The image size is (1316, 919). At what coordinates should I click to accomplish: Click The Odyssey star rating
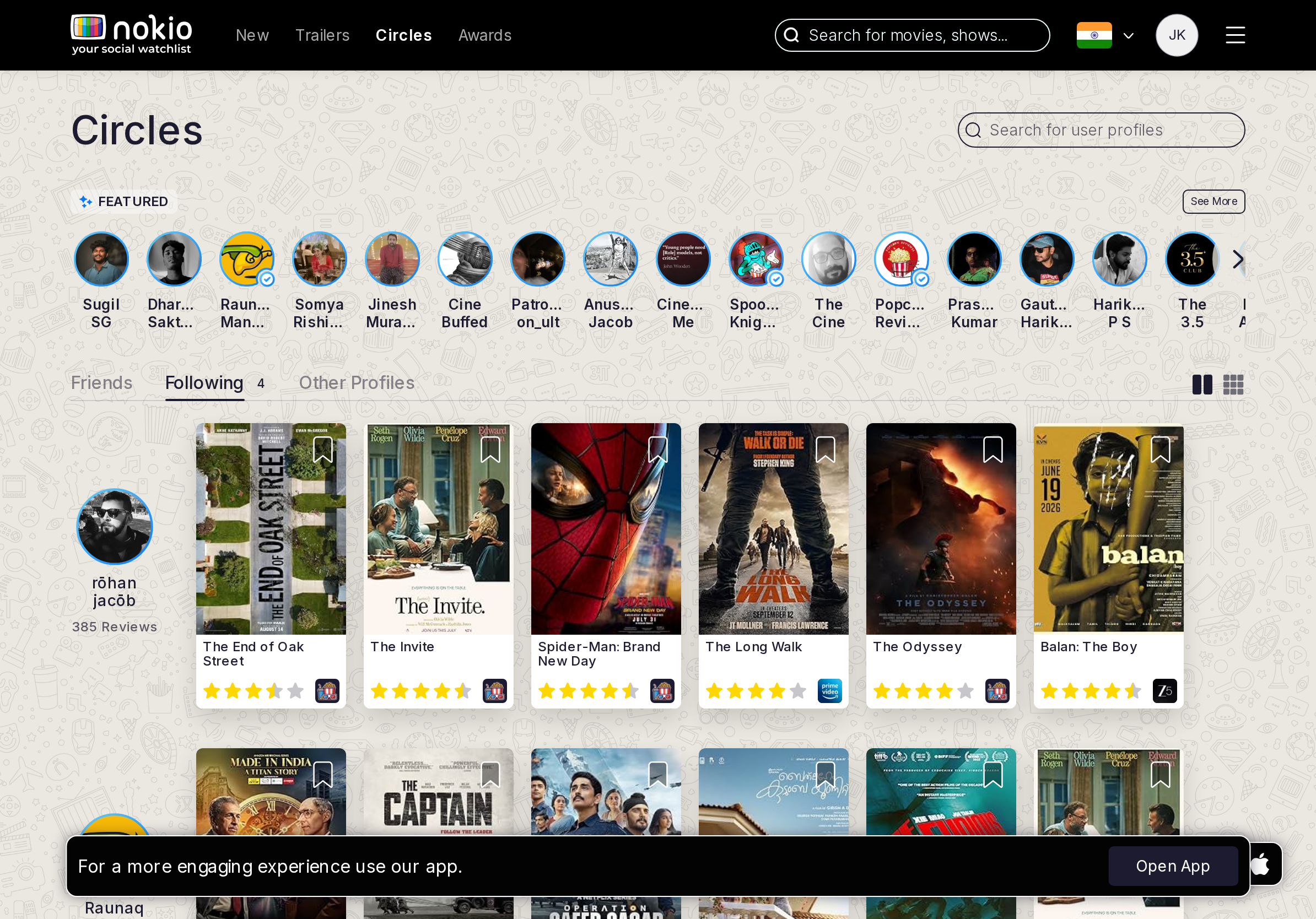pyautogui.click(x=924, y=691)
